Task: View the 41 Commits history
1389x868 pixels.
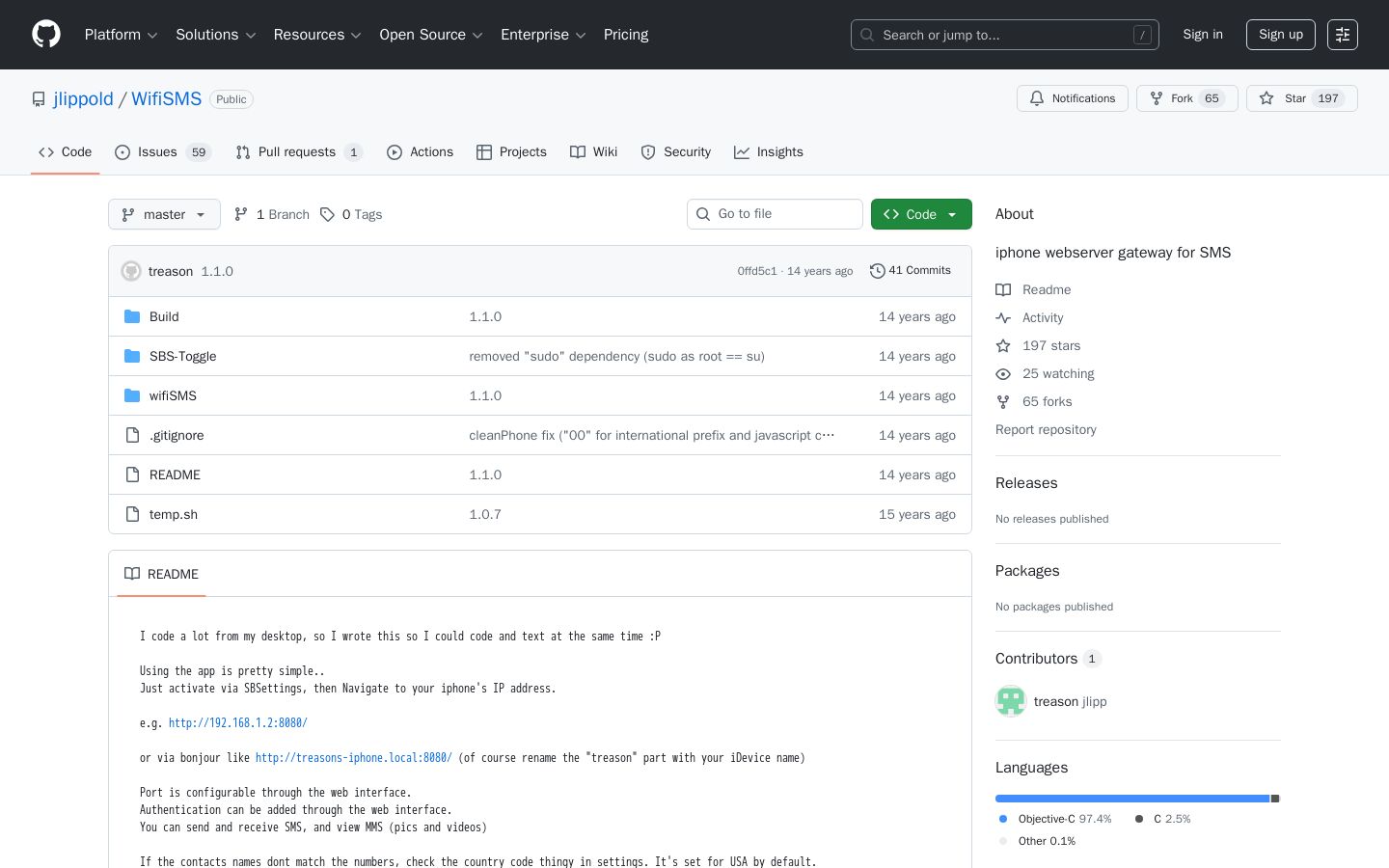Action: tap(911, 271)
